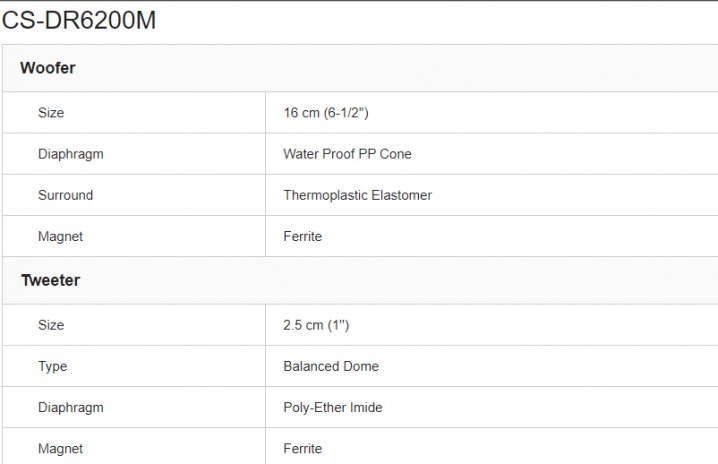Screen dimensions: 718x464
Task: Click the Balanced Dome value
Action: [x=331, y=366]
